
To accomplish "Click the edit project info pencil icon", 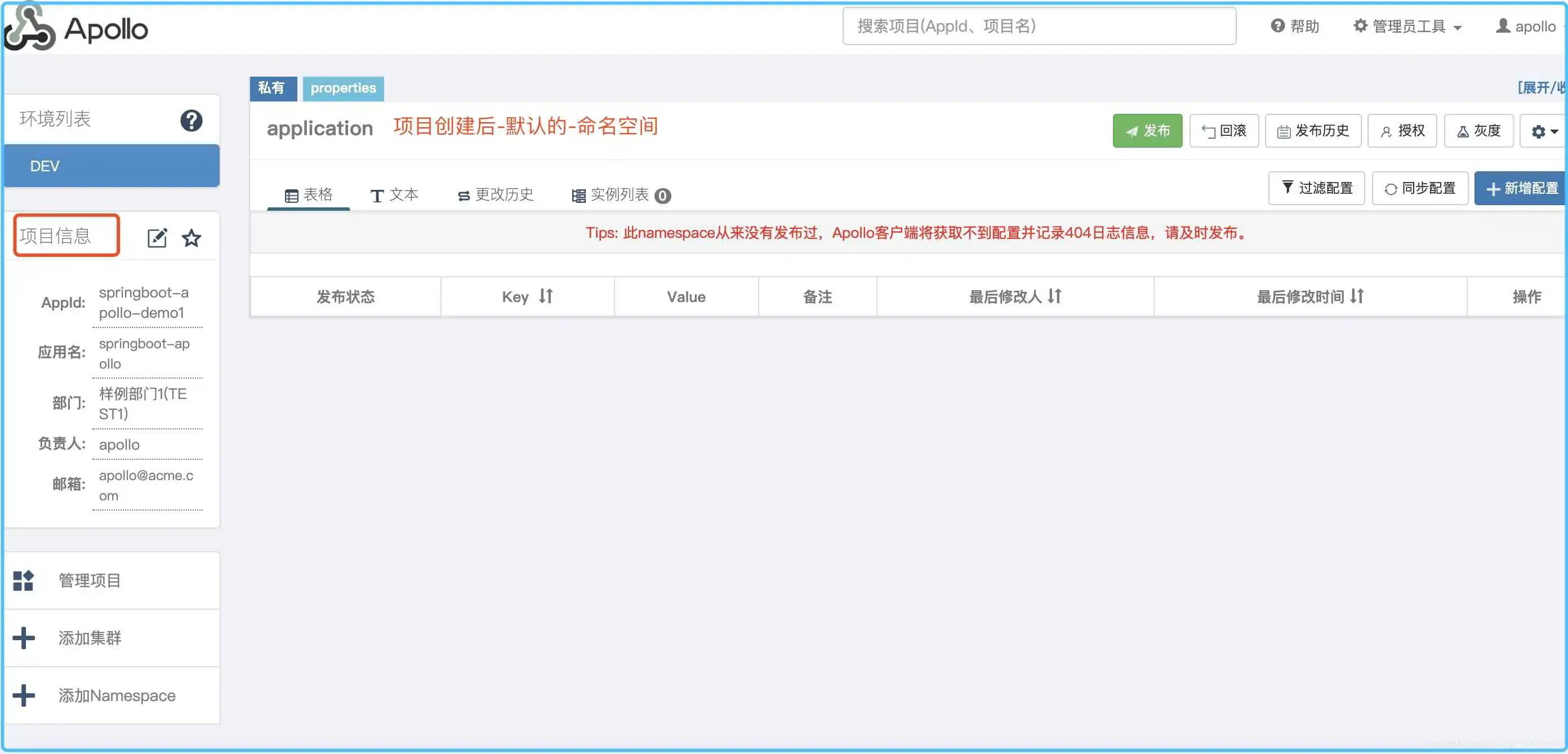I will (157, 238).
